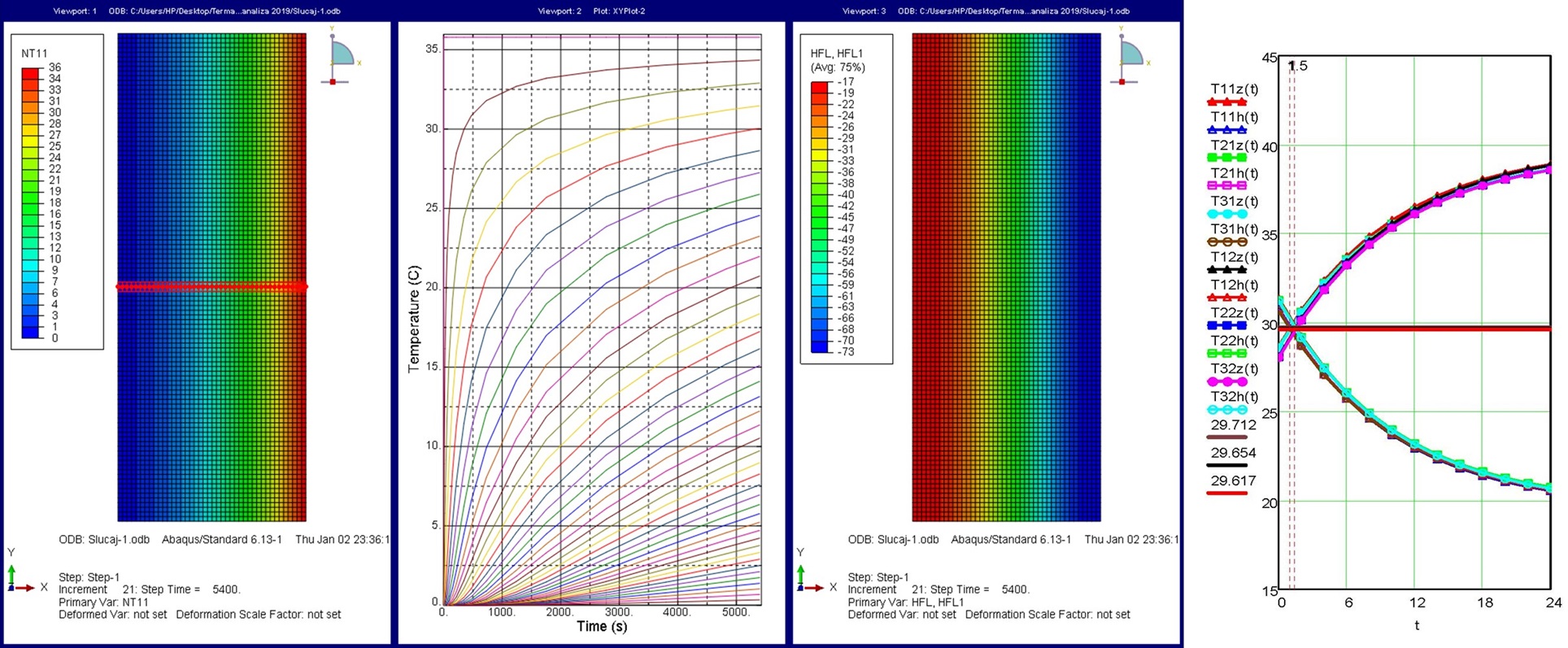Click the "Time (s)" axis title
This screenshot has width=1568, height=648.
(602, 626)
